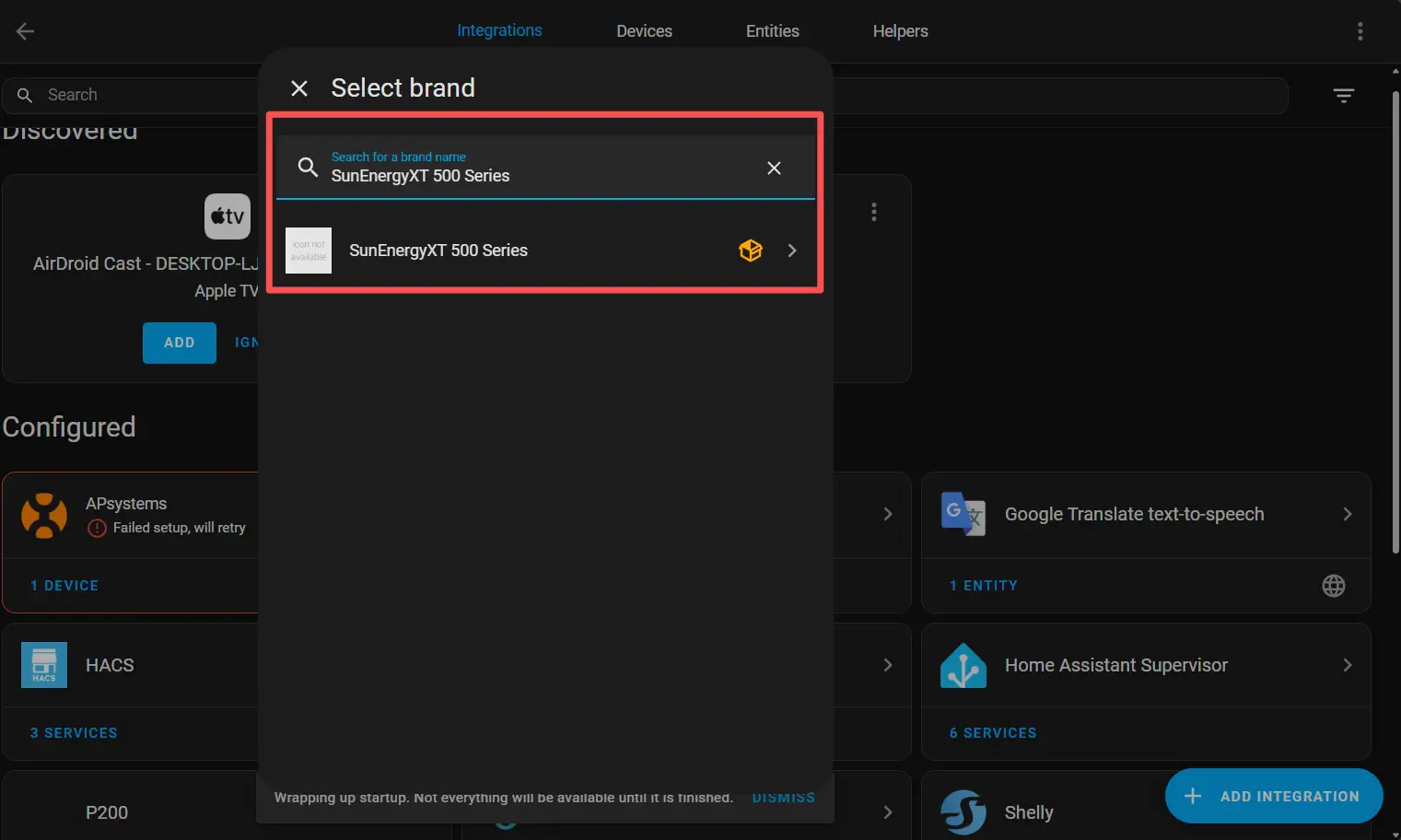Open the top-right three-dot overflow menu
The height and width of the screenshot is (840, 1401).
(1360, 31)
